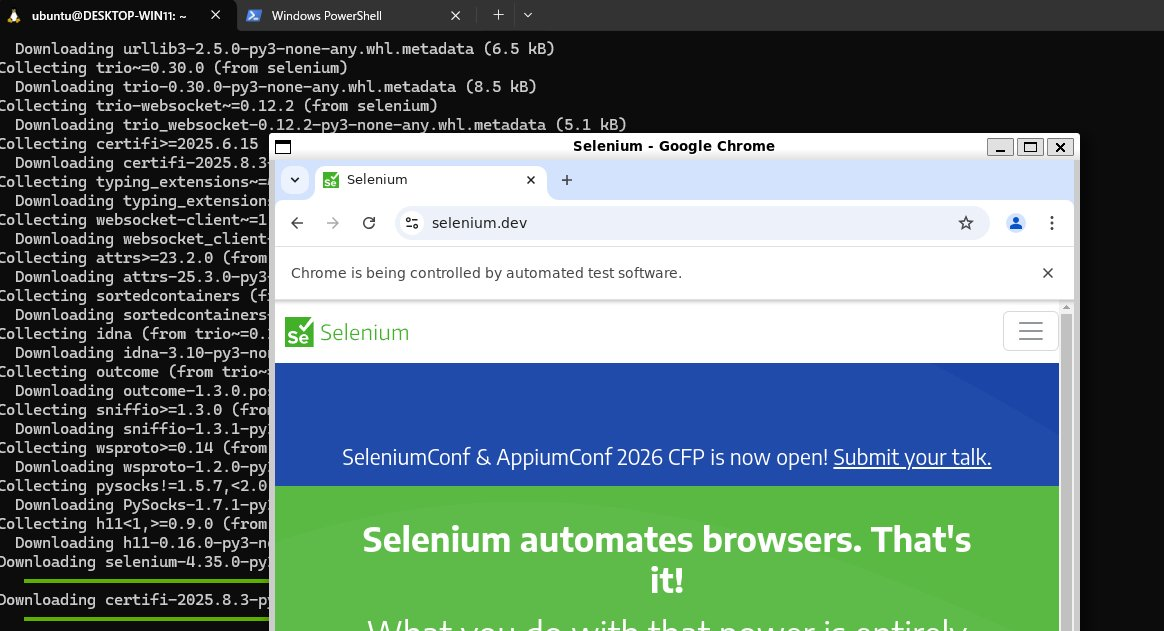
Task: Select the Selenium browser tab
Action: tap(431, 180)
